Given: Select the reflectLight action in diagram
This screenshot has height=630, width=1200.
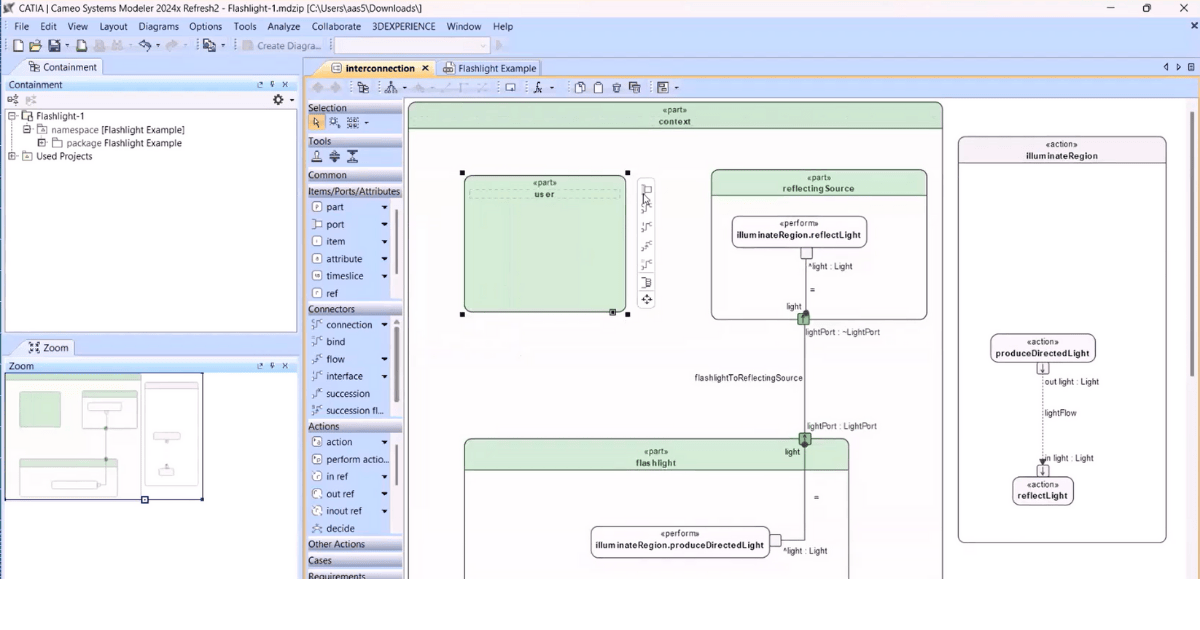Looking at the screenshot, I should click(1043, 490).
